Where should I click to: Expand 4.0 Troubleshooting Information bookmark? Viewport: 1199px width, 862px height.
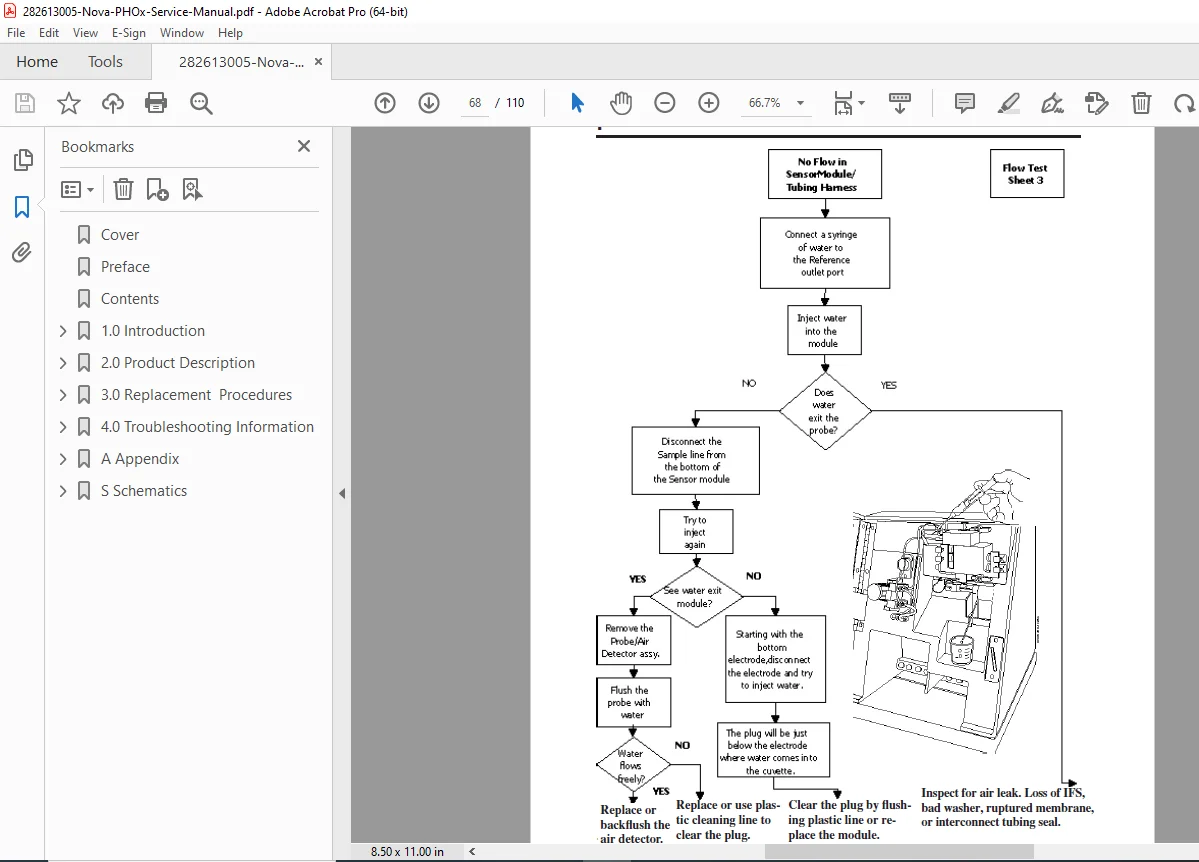63,427
